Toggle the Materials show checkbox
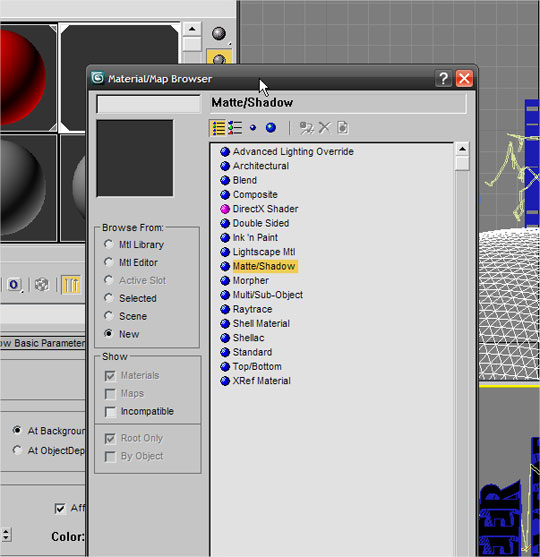 [110, 375]
